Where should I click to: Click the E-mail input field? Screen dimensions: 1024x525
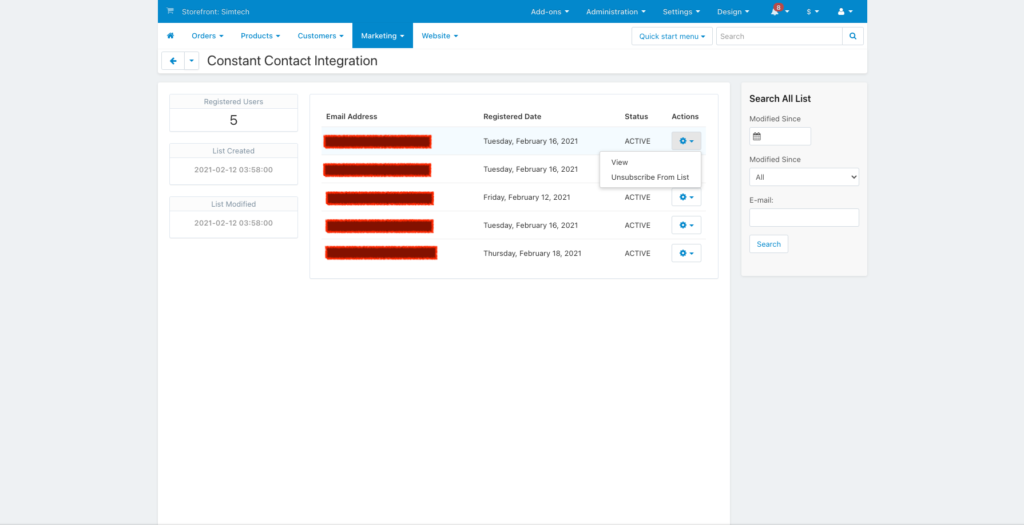(804, 217)
